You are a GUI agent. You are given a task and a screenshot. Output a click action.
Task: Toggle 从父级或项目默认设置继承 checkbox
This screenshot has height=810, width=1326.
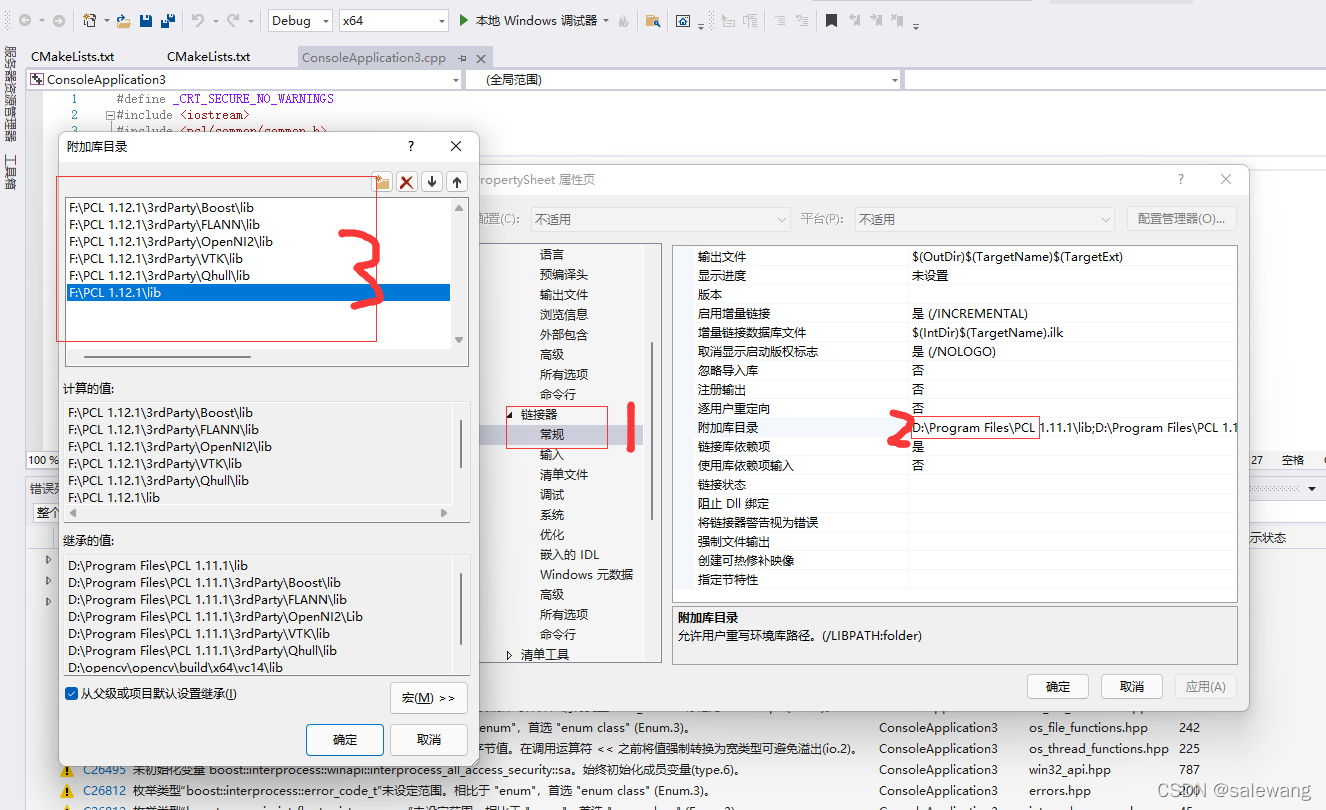[x=71, y=693]
